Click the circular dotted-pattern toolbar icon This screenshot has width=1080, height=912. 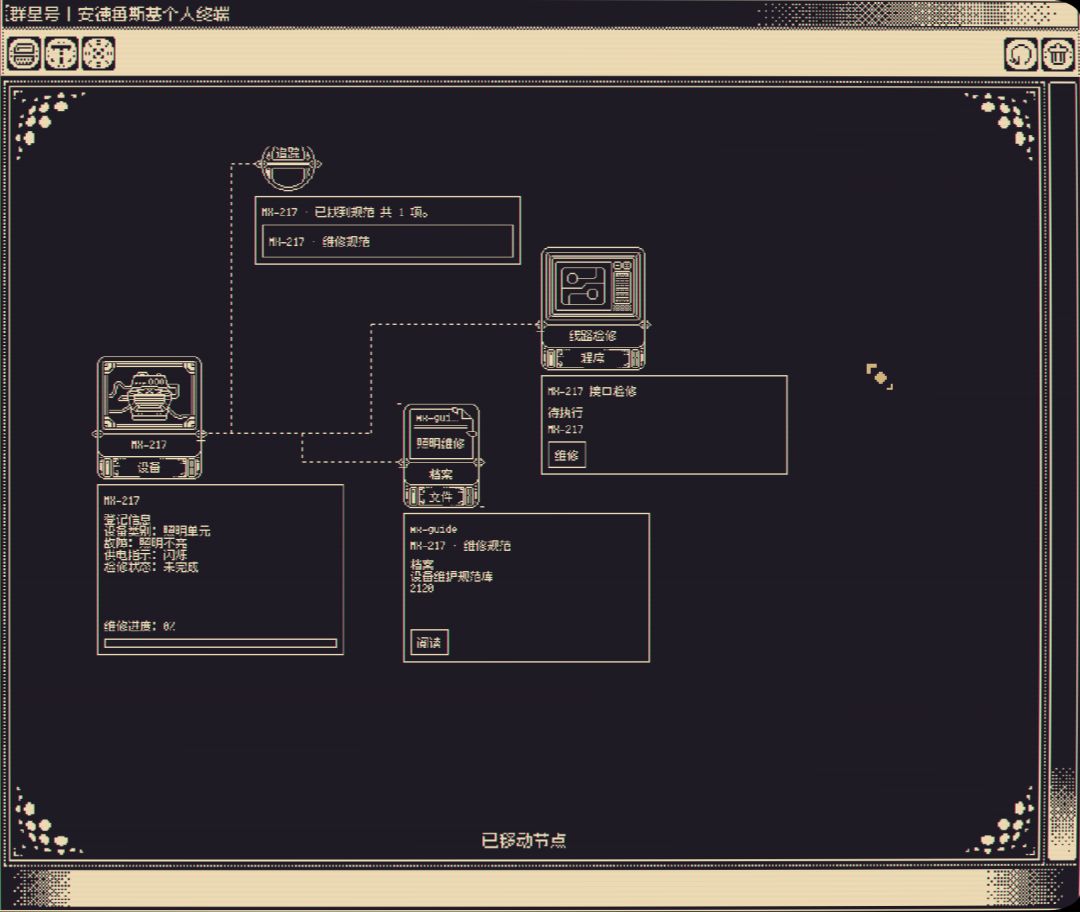(98, 54)
